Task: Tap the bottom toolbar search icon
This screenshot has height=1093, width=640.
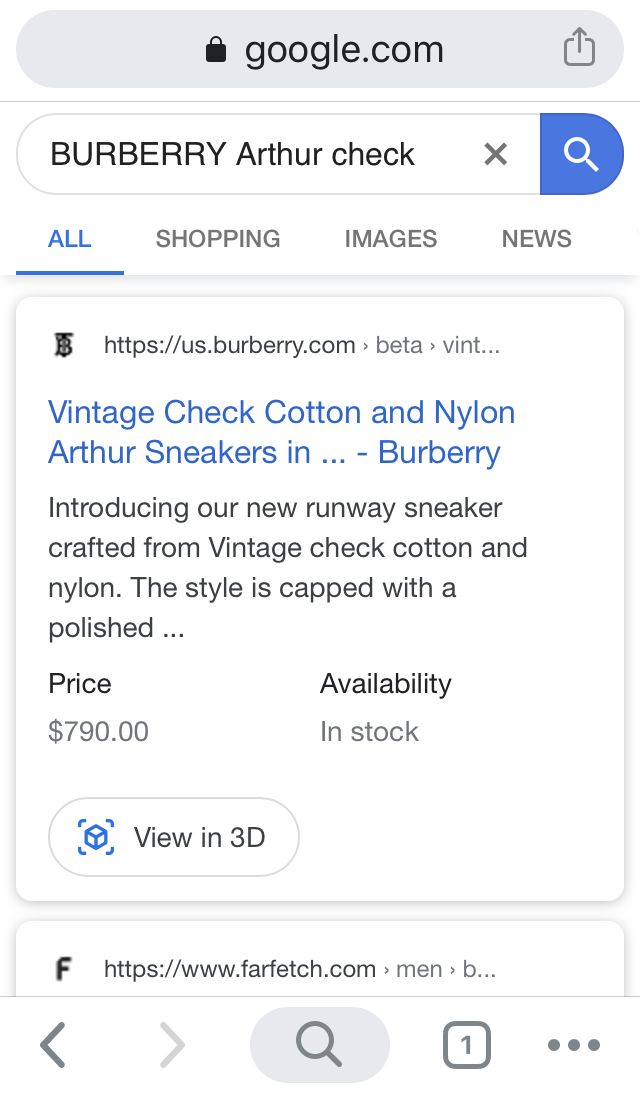Action: (319, 1046)
